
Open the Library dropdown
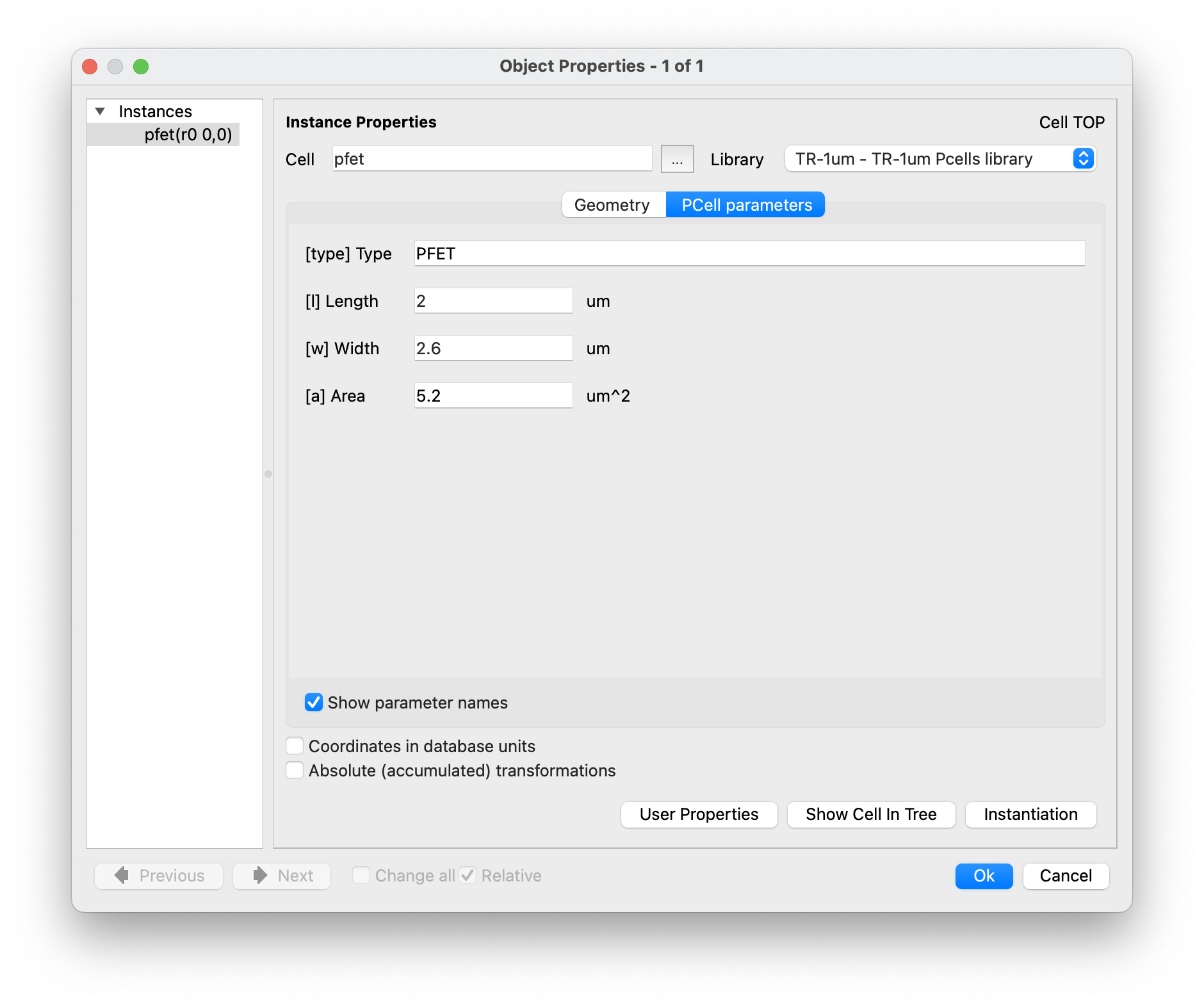(x=940, y=159)
